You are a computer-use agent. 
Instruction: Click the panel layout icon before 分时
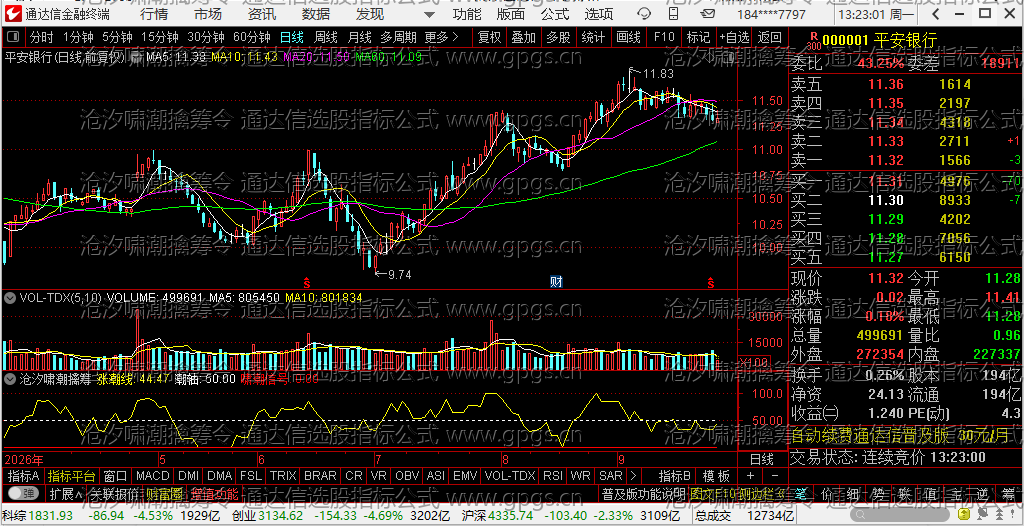coord(13,37)
